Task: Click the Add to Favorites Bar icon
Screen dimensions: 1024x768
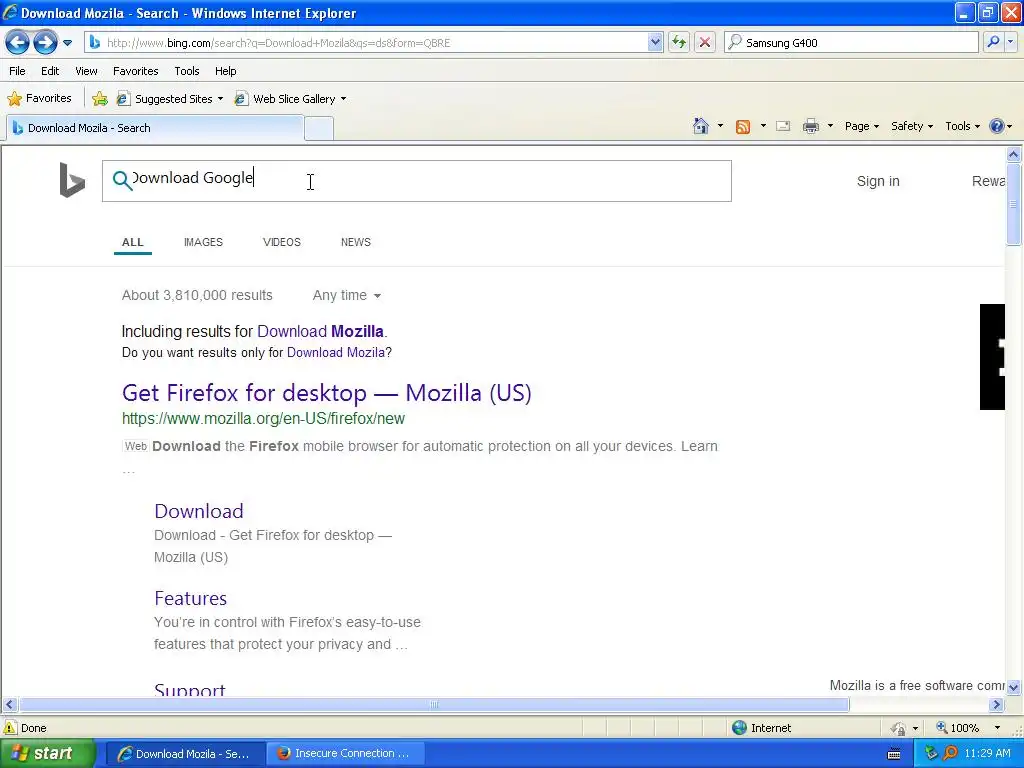Action: (100, 99)
